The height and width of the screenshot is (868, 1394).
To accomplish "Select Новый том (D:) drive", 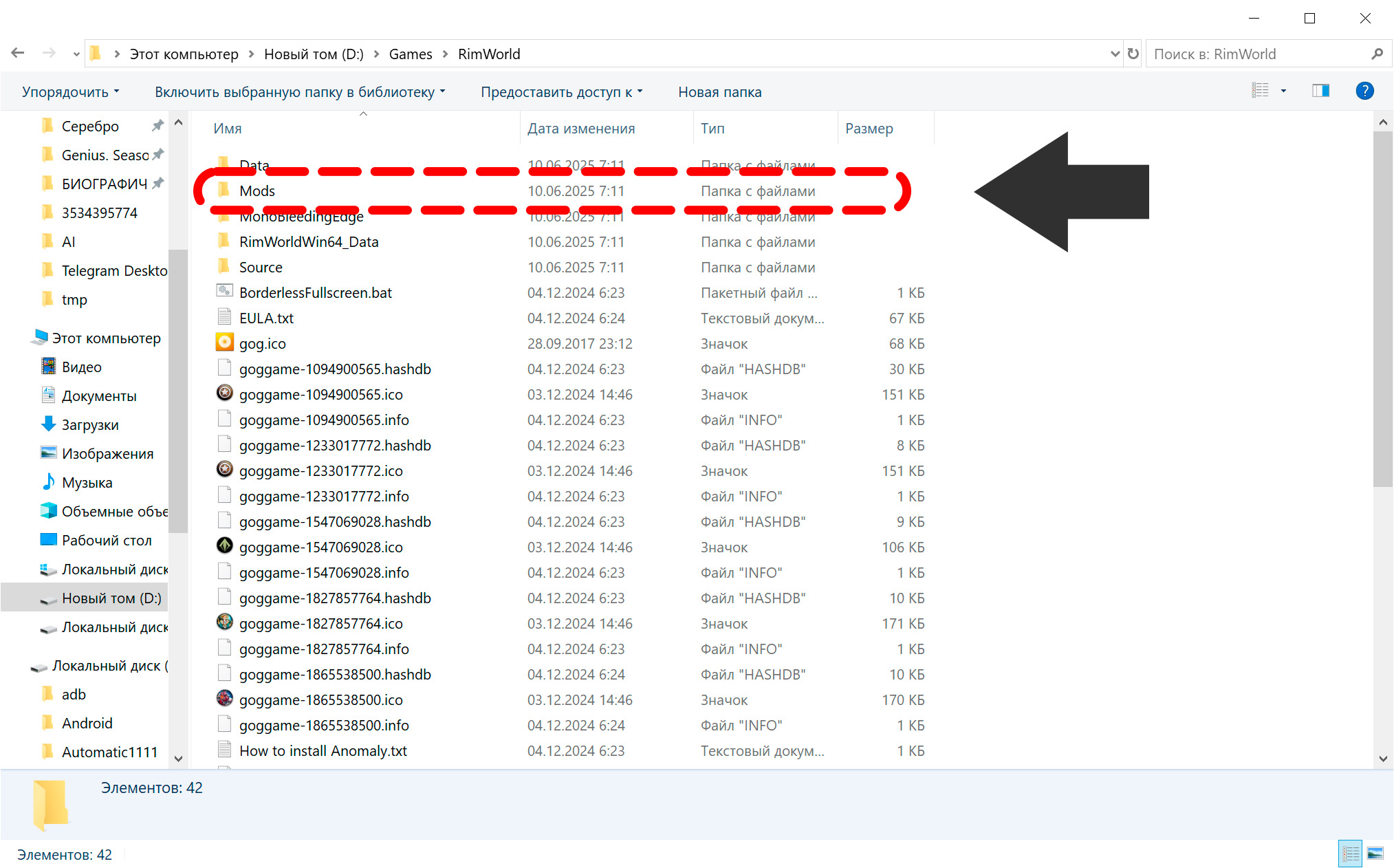I will pos(111,598).
